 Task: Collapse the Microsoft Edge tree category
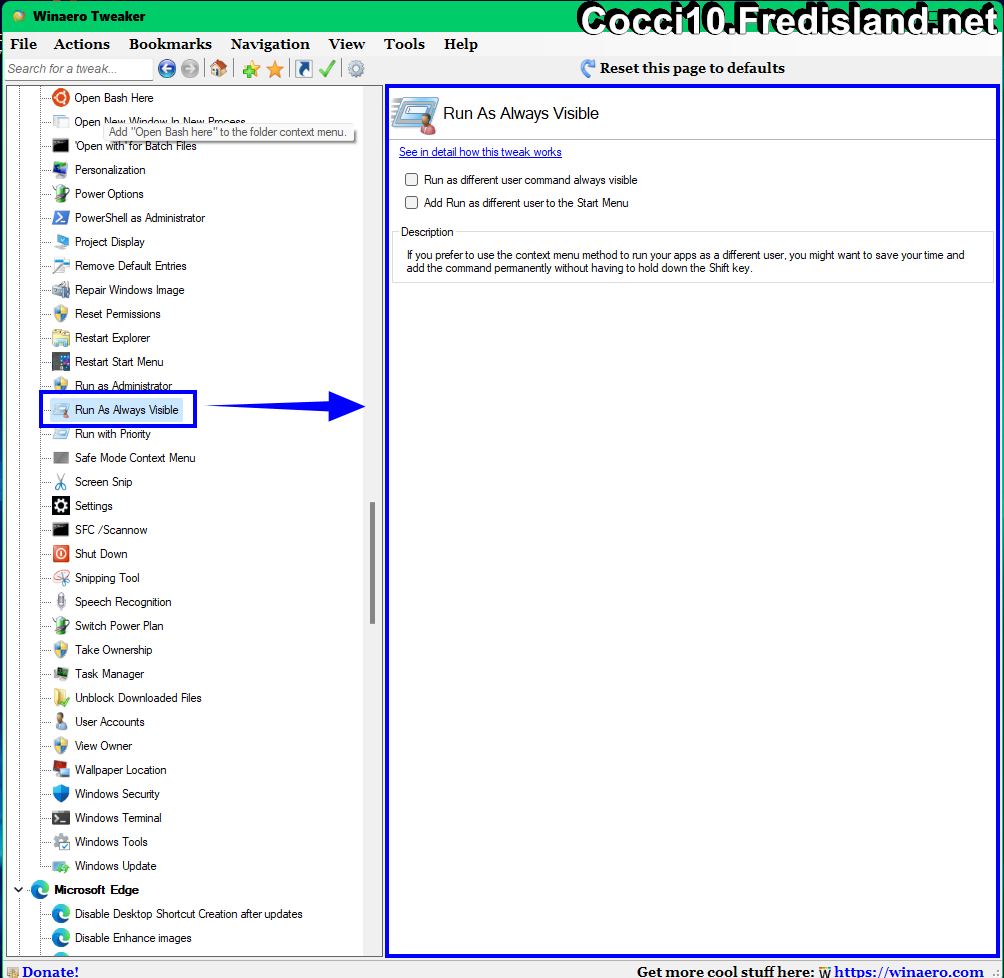coord(18,890)
